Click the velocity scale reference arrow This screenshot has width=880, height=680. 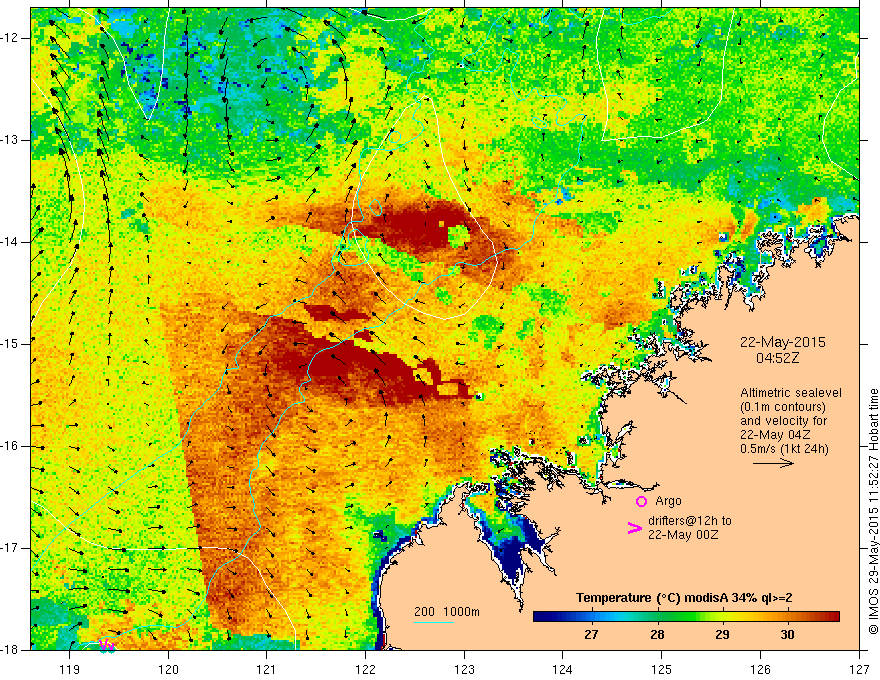[x=773, y=463]
